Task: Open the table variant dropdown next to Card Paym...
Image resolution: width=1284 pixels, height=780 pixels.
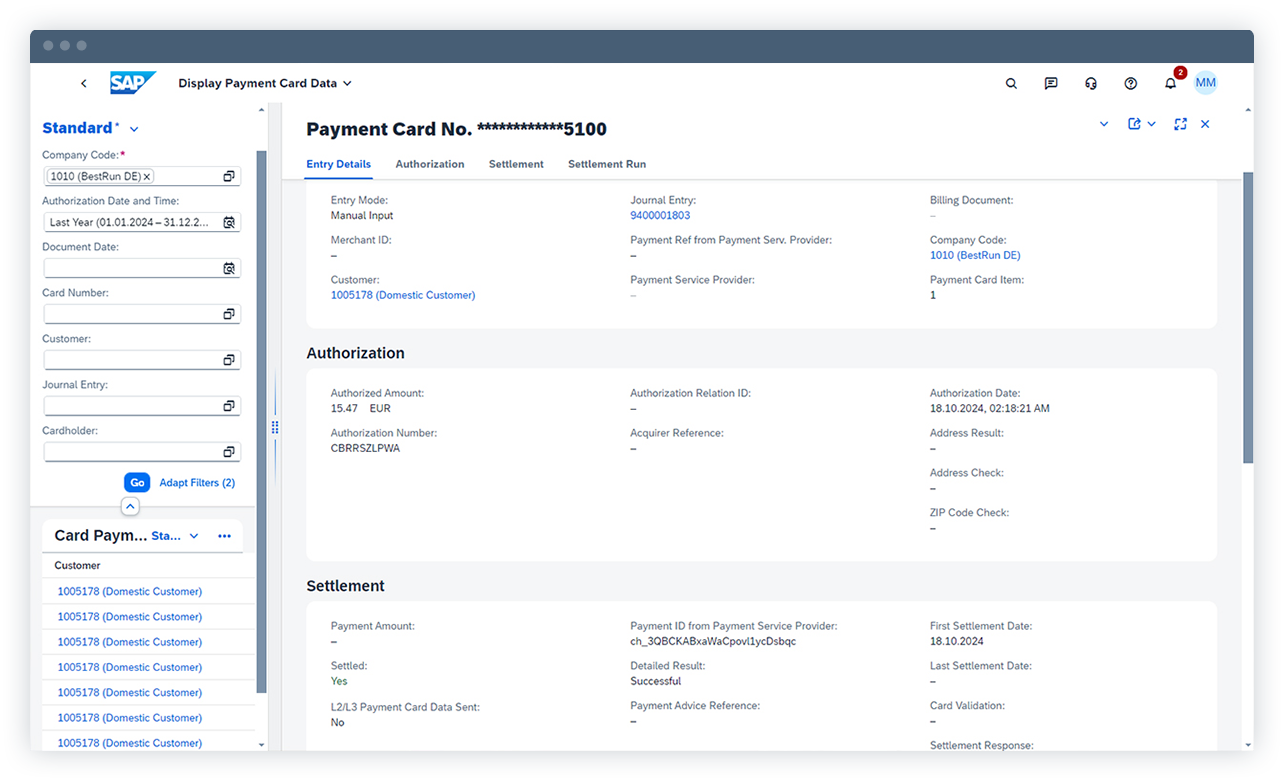Action: pyautogui.click(x=194, y=536)
